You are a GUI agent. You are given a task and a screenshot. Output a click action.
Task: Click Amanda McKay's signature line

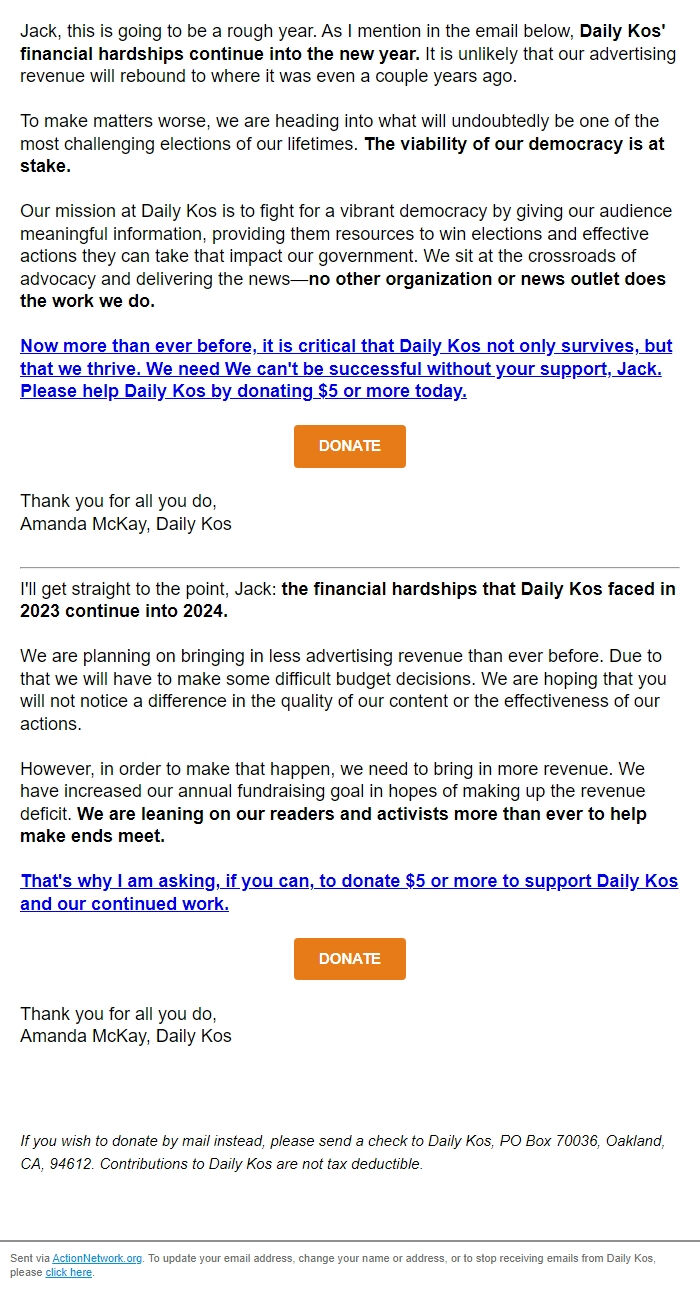click(125, 523)
